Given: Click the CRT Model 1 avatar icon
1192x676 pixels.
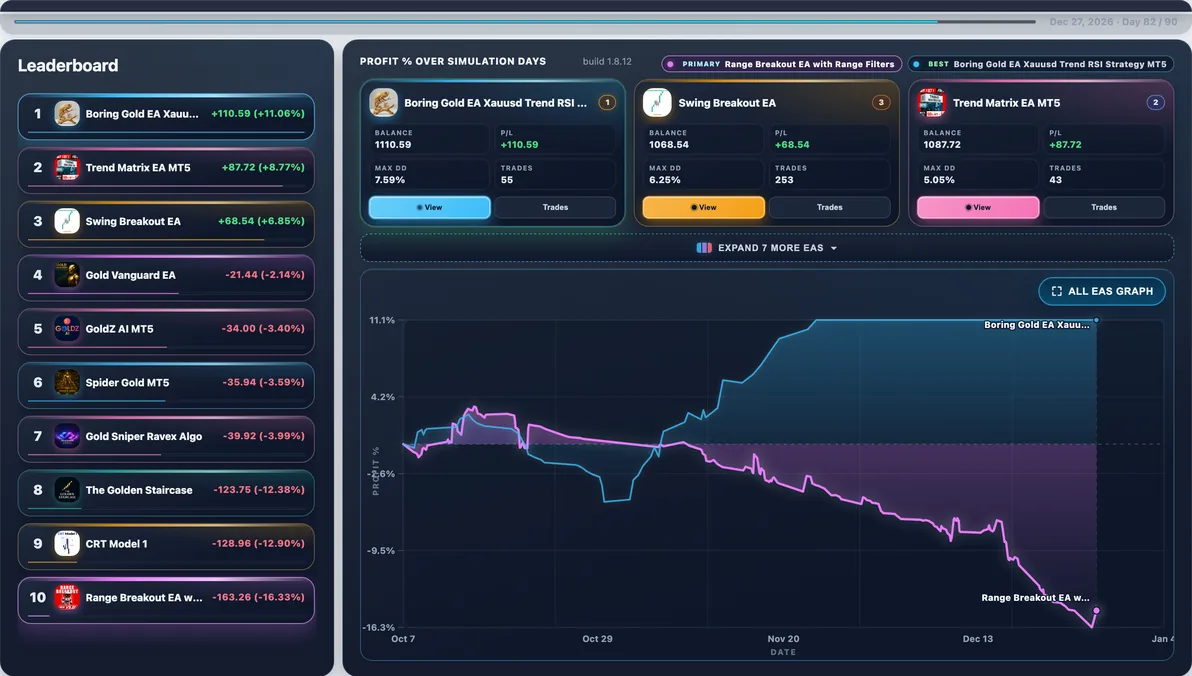Looking at the screenshot, I should 67,544.
